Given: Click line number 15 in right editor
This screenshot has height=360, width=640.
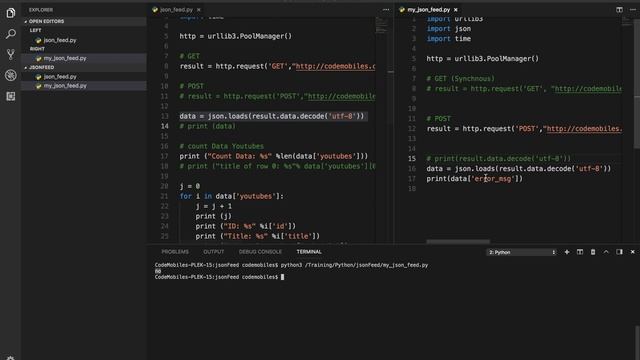Looking at the screenshot, I should click(x=411, y=158).
